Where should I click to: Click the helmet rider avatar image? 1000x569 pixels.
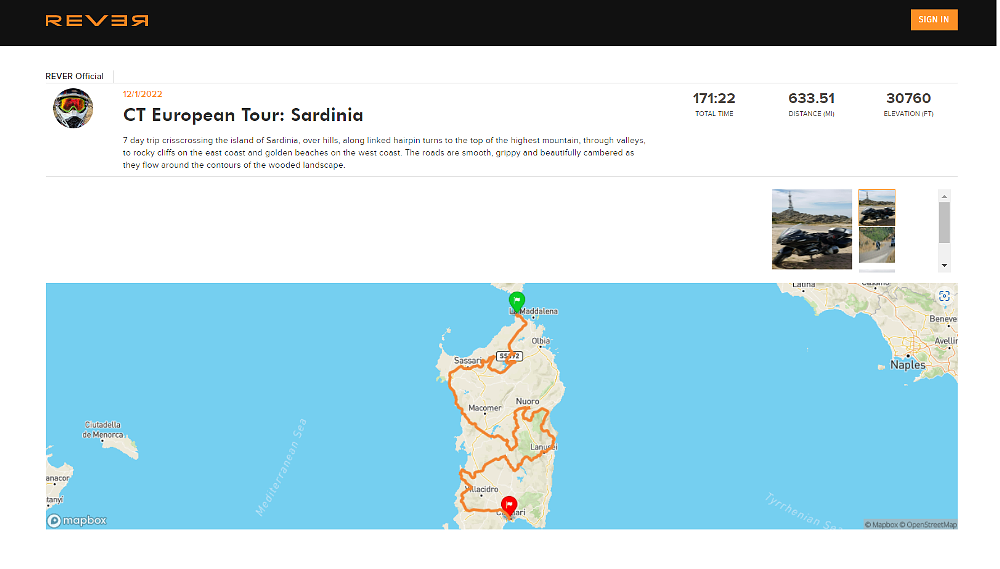73,108
